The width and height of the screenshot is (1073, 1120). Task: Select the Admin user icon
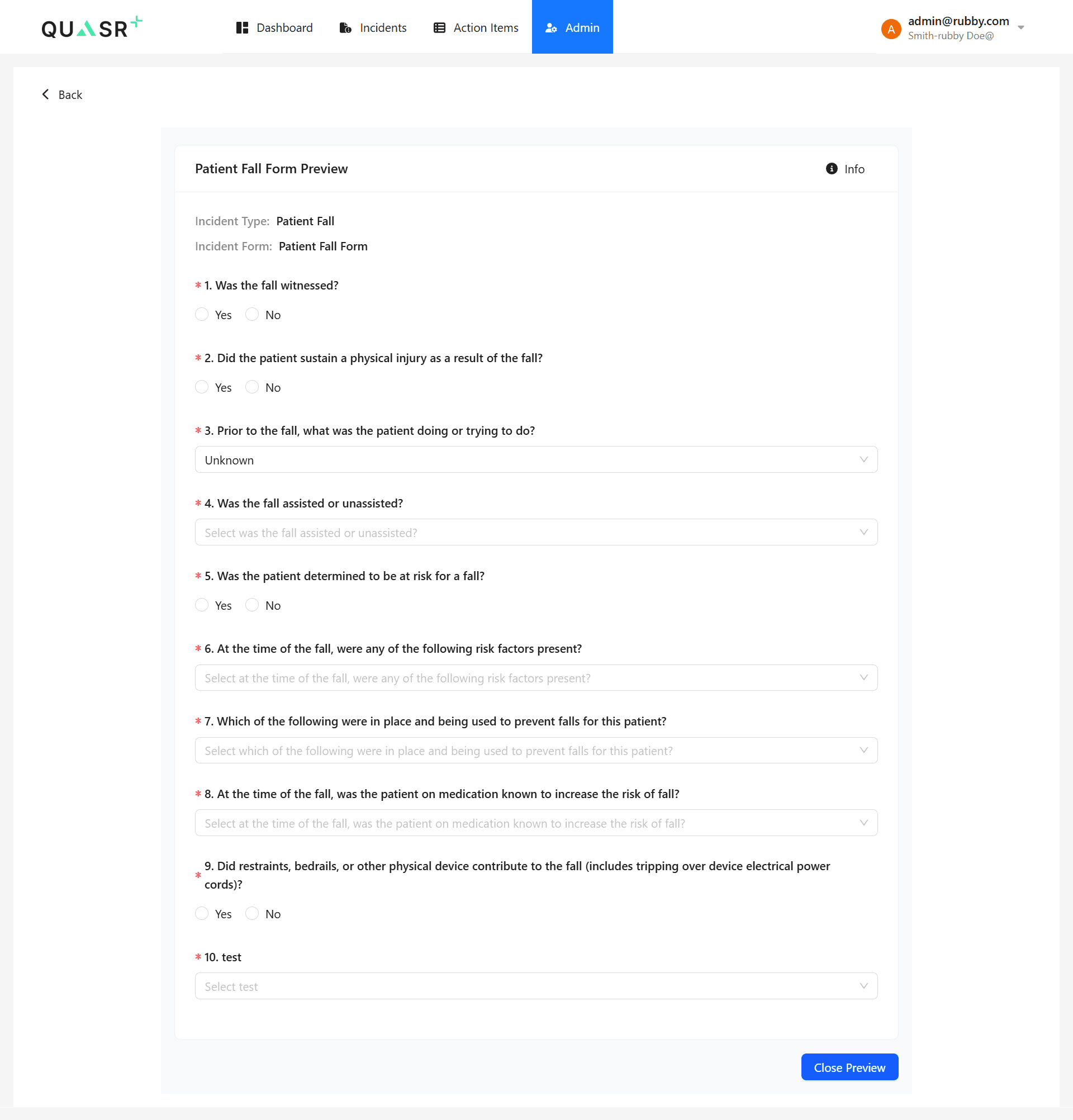(x=552, y=27)
